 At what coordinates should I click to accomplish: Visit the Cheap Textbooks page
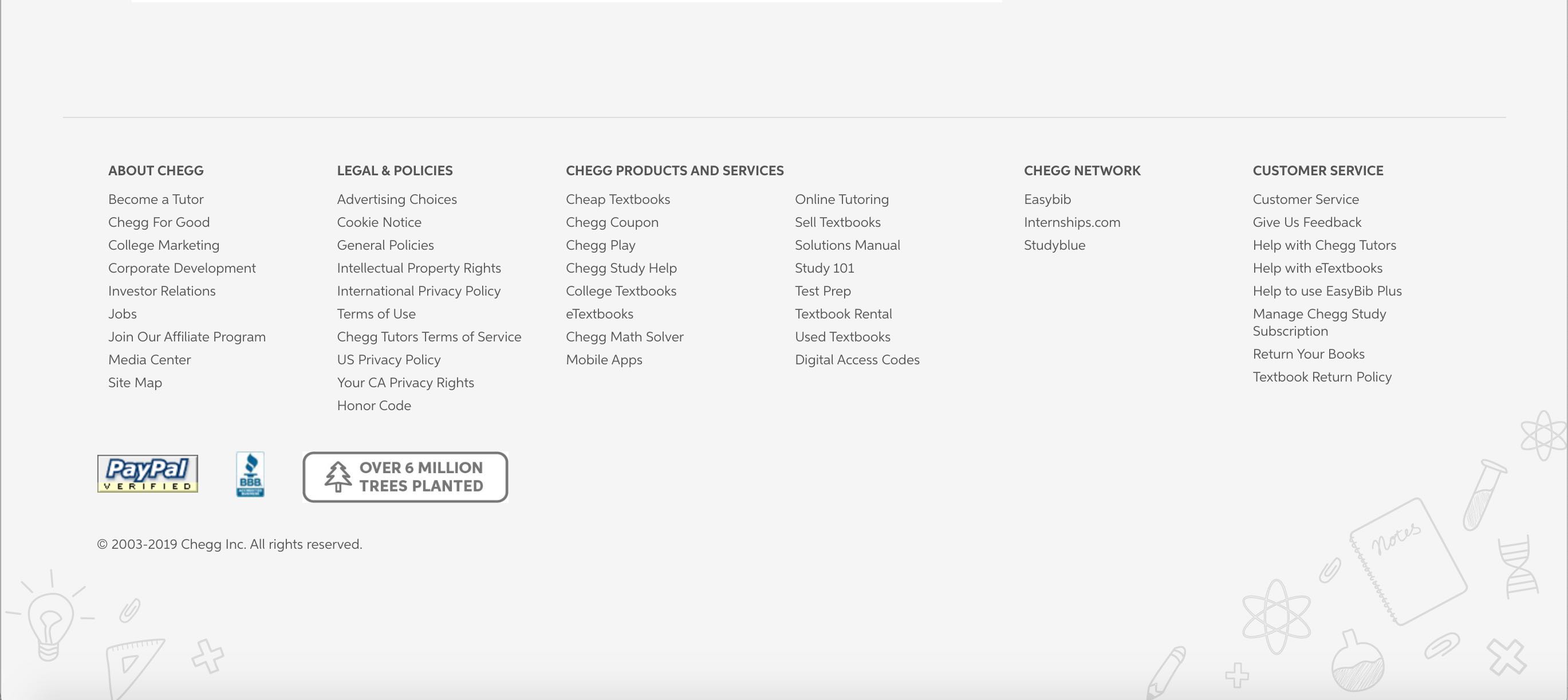[617, 199]
